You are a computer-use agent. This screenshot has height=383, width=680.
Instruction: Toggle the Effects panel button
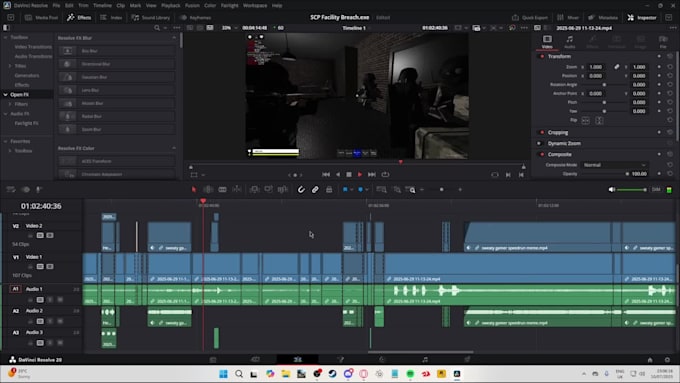(x=79, y=17)
